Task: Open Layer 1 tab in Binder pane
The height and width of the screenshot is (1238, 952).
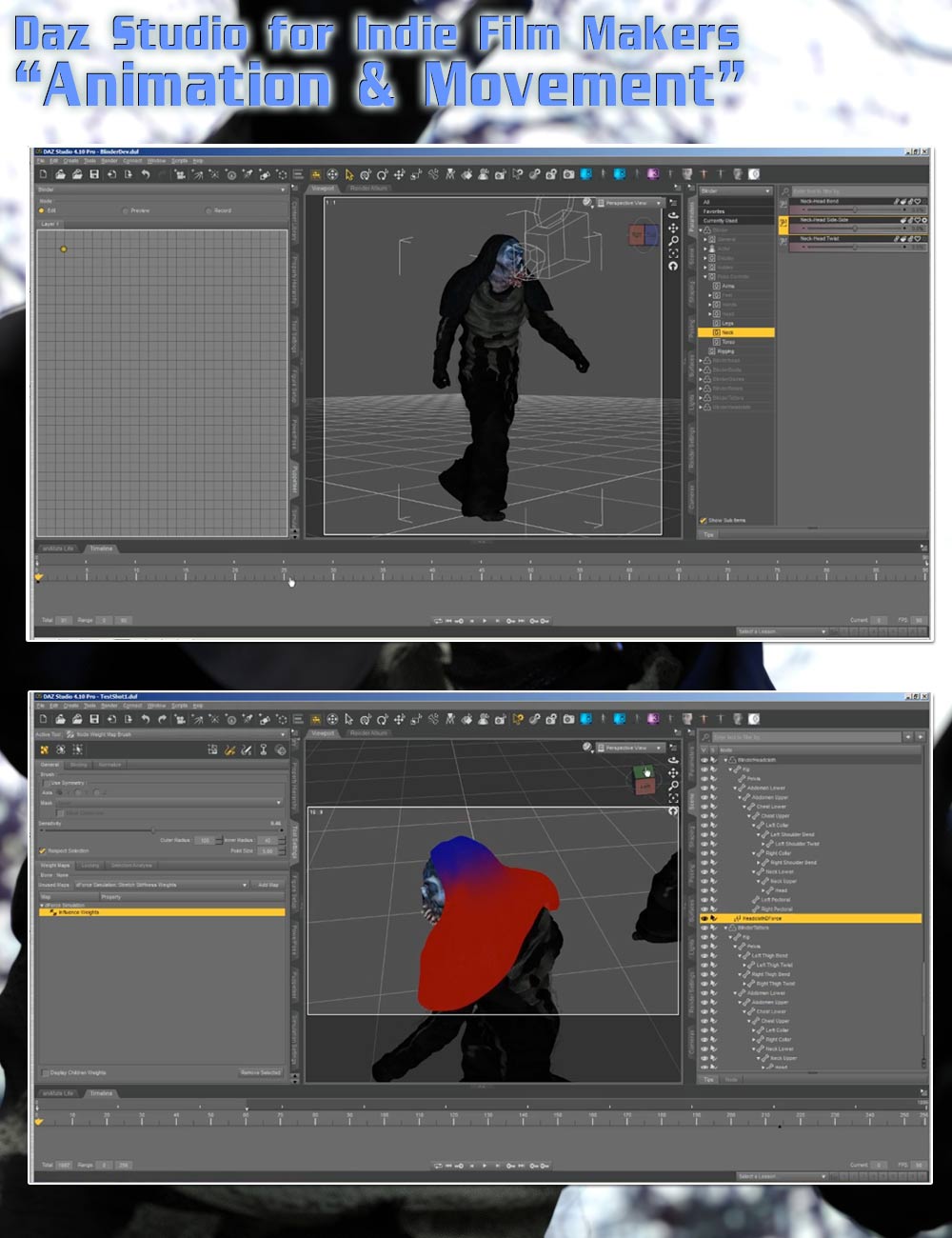Action: 50,224
